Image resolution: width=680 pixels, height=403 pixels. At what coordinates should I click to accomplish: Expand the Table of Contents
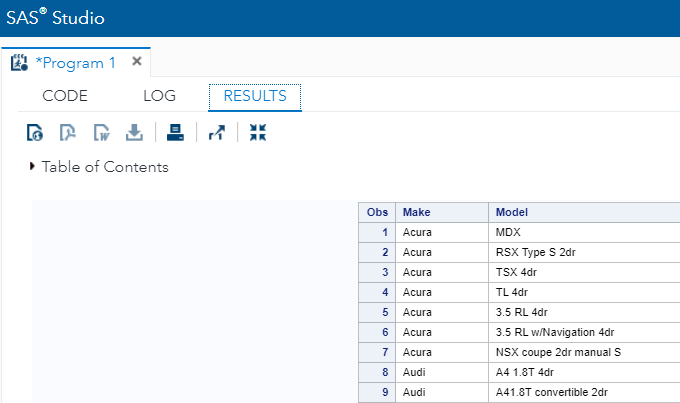pyautogui.click(x=33, y=167)
